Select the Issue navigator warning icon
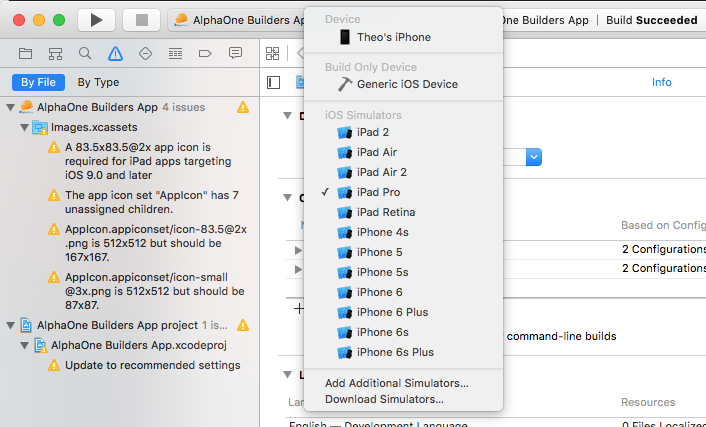 (115, 54)
